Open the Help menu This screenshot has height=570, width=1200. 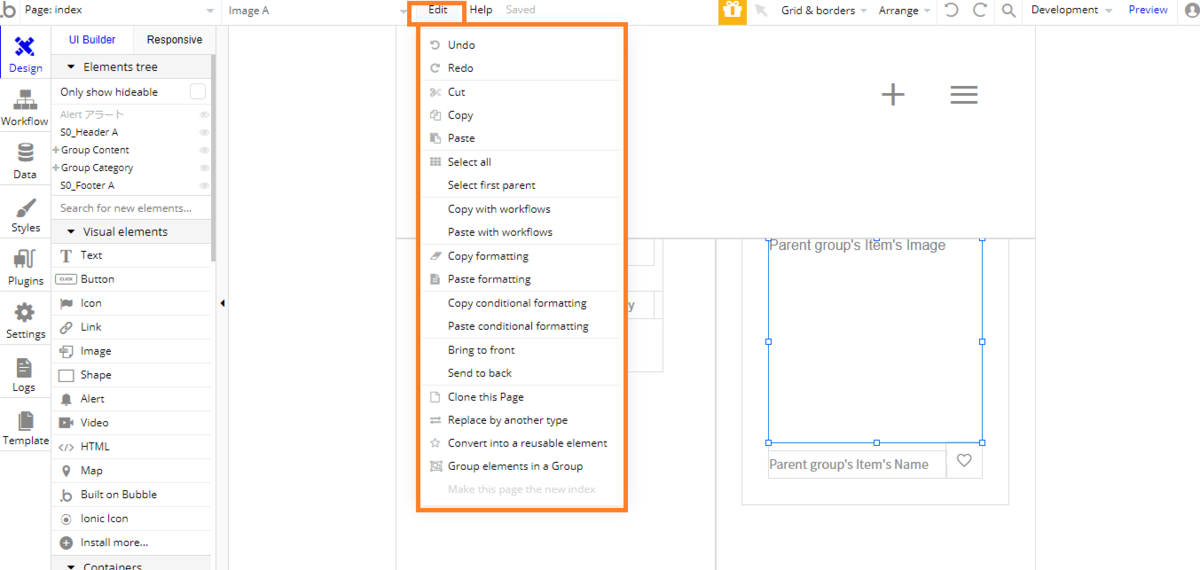(x=481, y=10)
